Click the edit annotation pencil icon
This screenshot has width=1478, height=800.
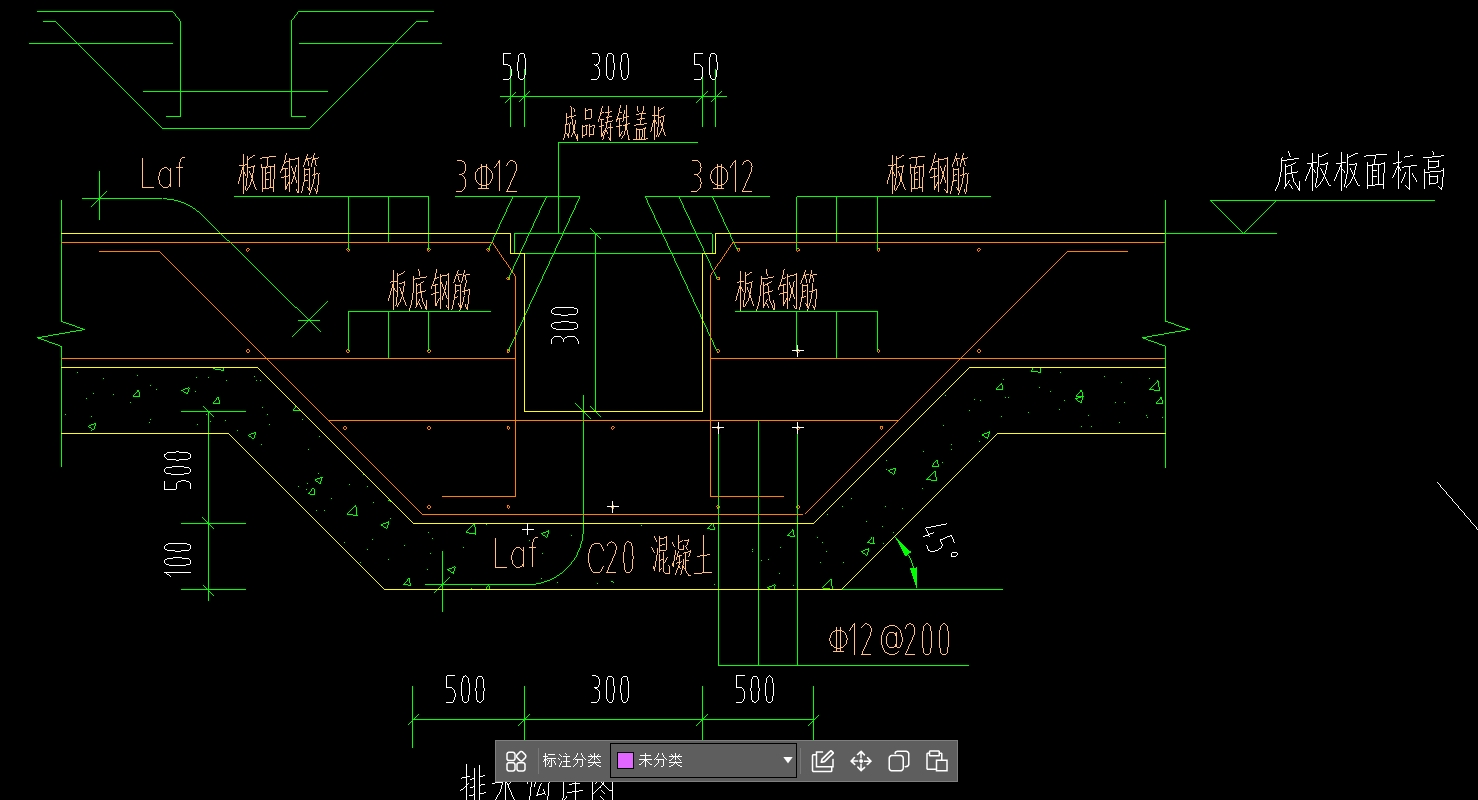tap(822, 761)
